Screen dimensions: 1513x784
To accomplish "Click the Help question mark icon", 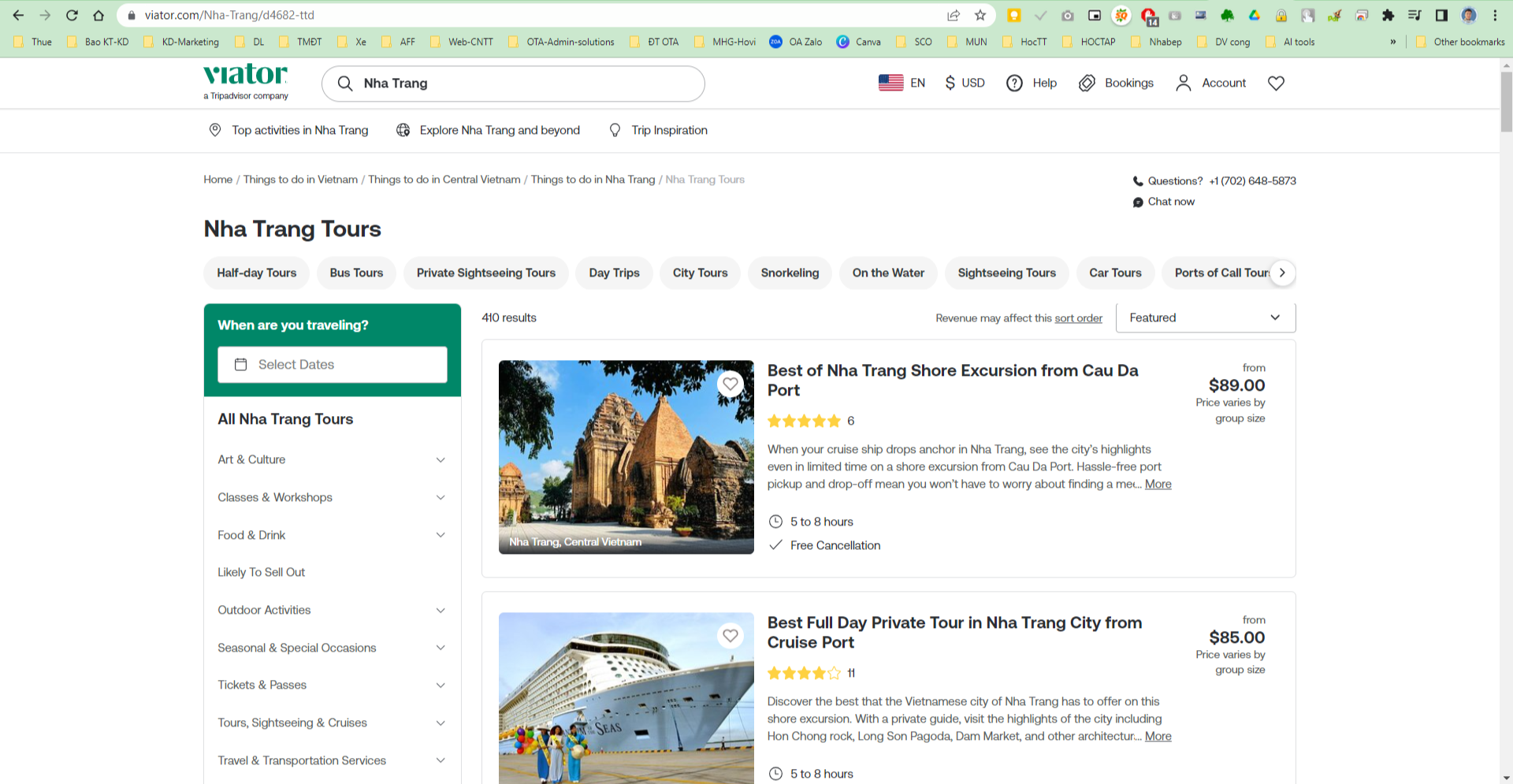I will (1015, 83).
